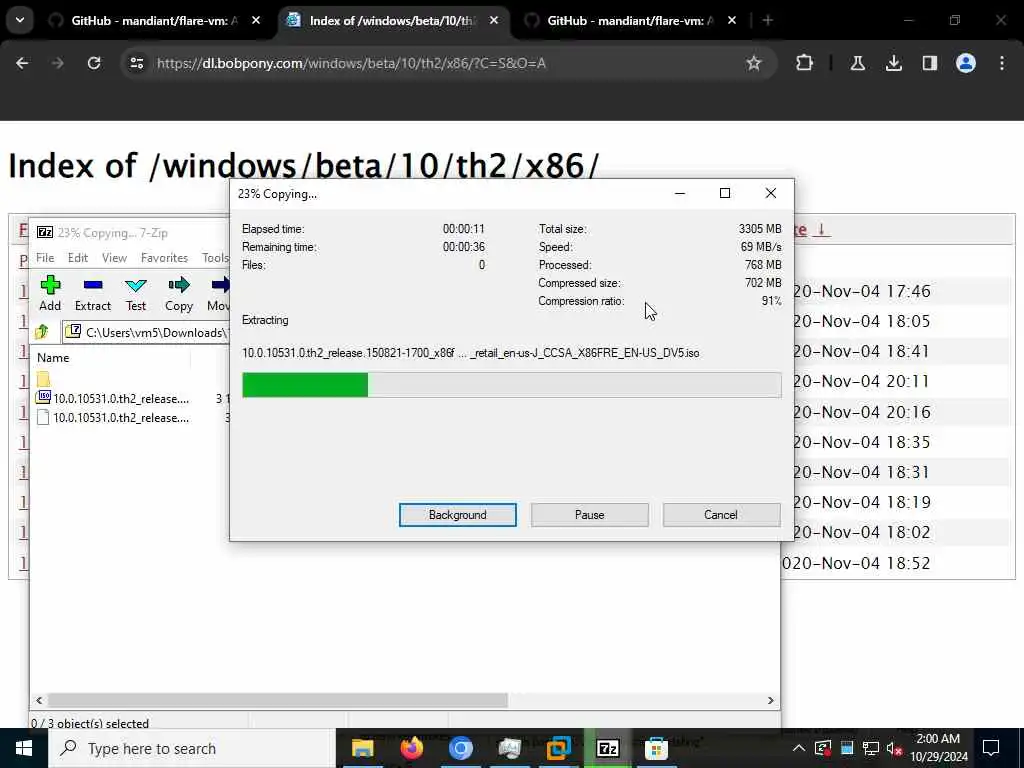Viewport: 1024px width, 768px height.
Task: Open the Chrome Labs flask icon
Action: [857, 63]
